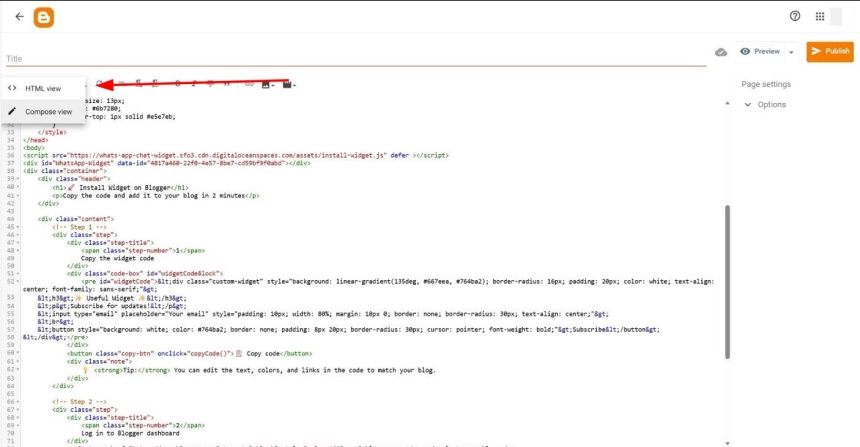Open the Preview dropdown arrow
Viewport: 860px width, 447px height.
tap(791, 52)
